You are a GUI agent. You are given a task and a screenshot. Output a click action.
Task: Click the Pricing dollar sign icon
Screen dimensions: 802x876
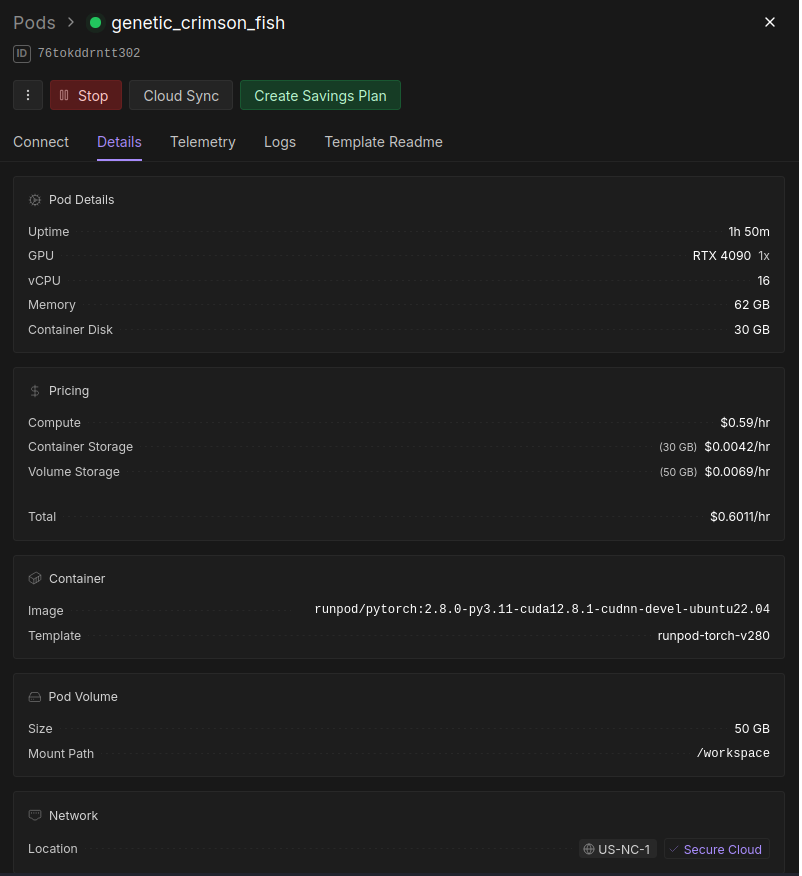pos(35,391)
